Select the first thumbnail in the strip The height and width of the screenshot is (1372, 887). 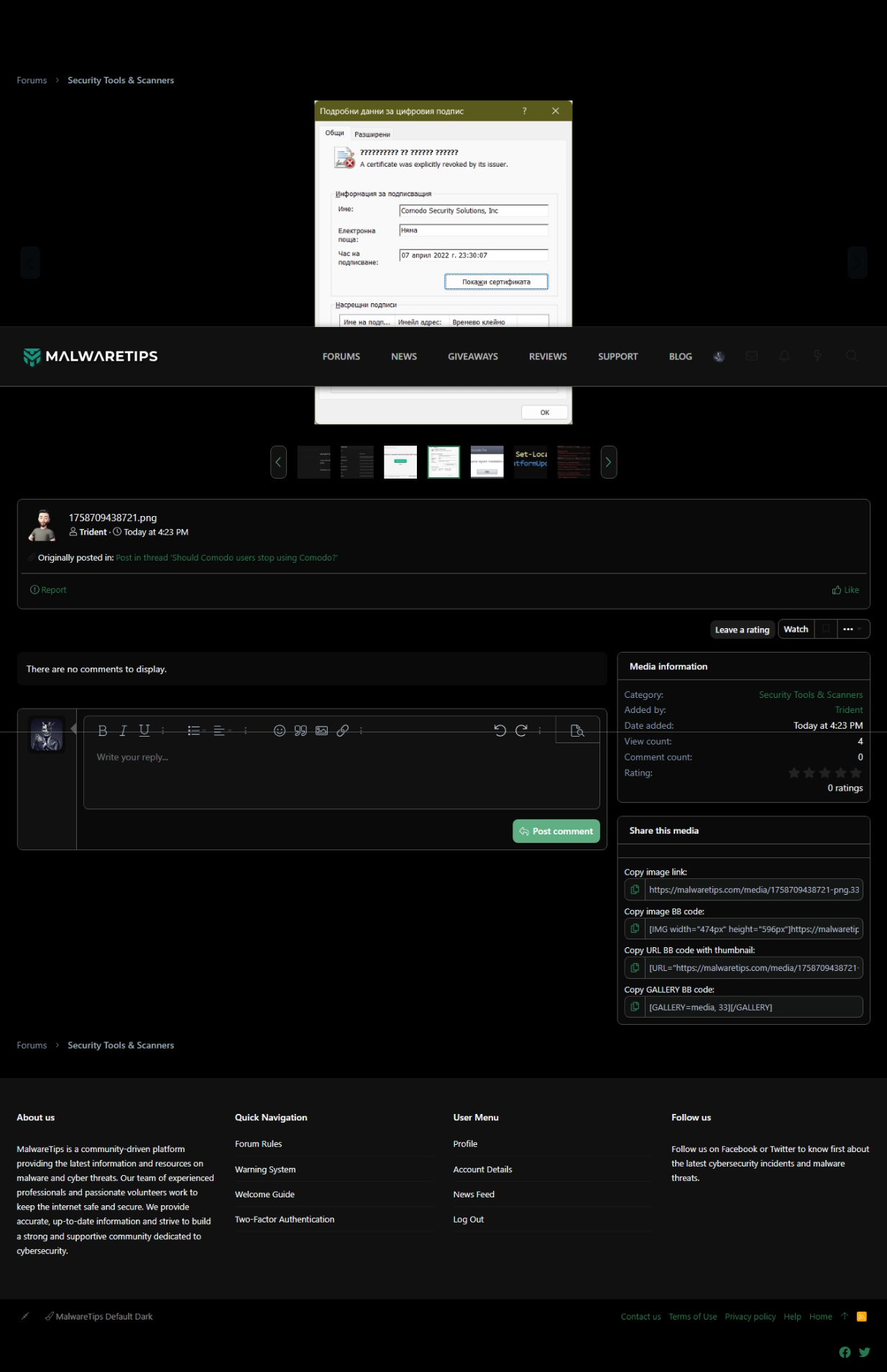tap(314, 462)
